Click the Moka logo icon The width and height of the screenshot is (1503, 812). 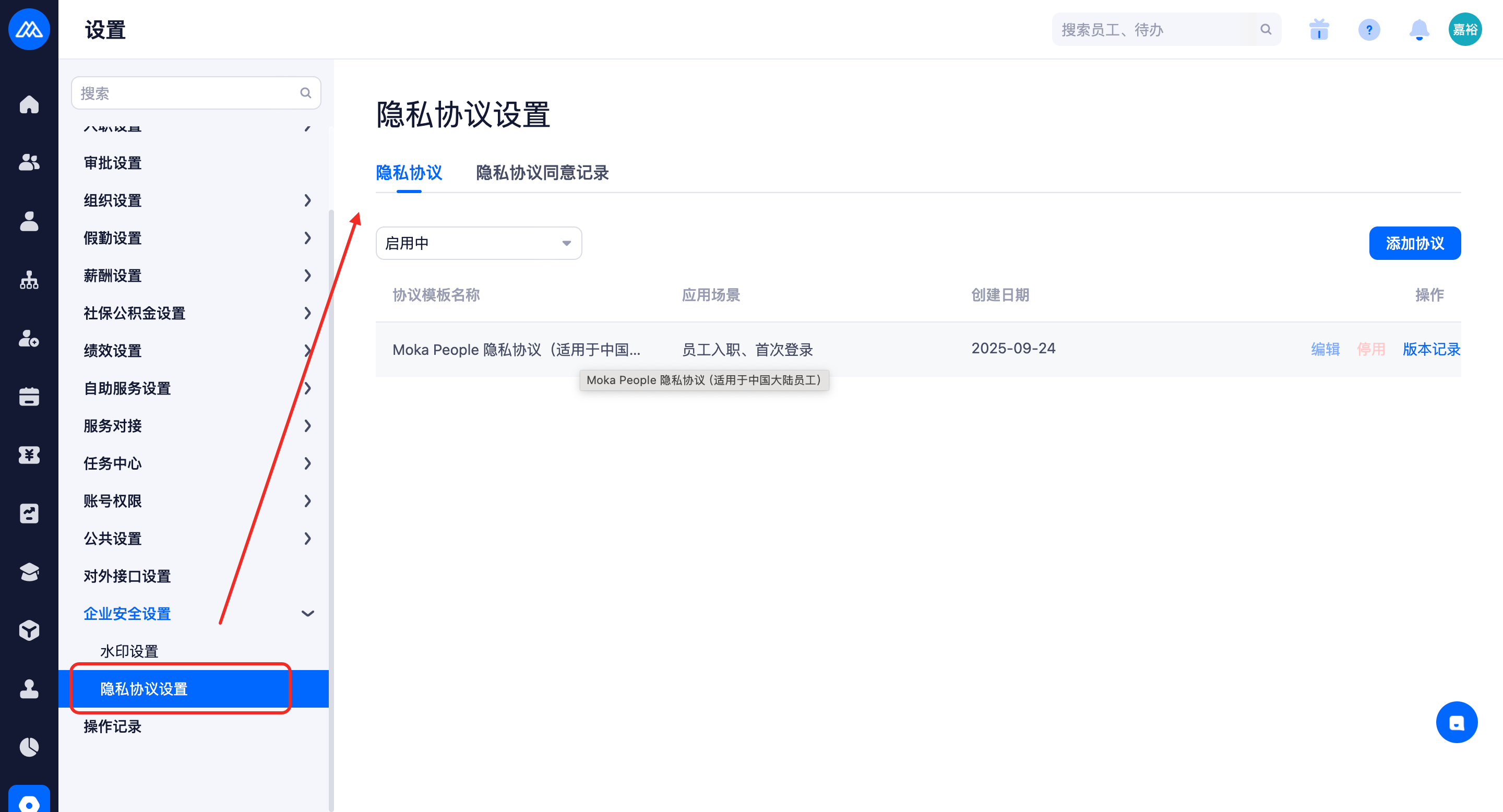click(29, 29)
